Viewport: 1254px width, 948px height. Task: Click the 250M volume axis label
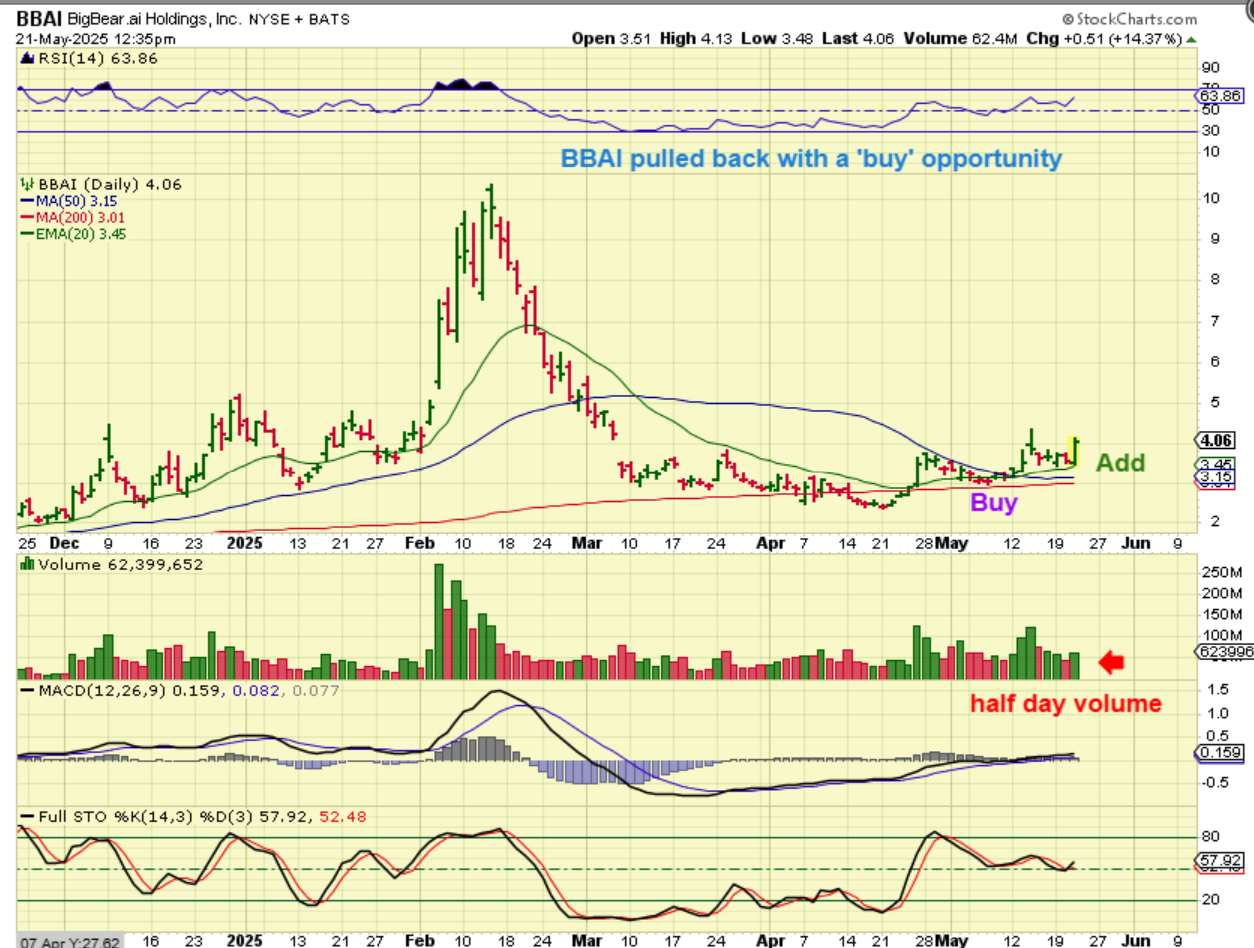1222,572
